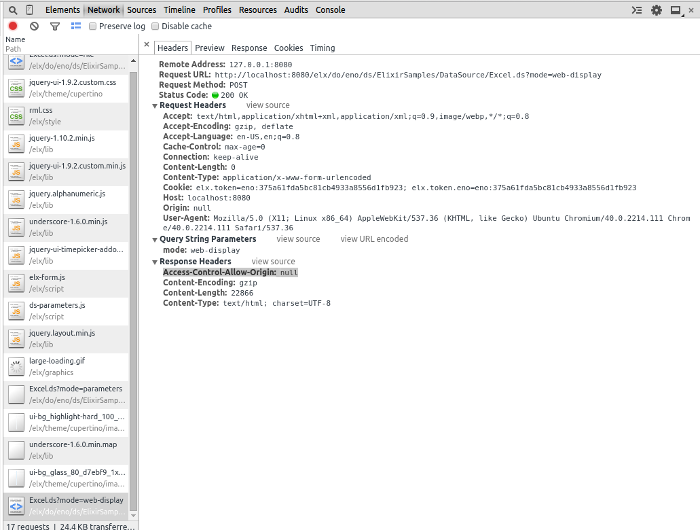Click the magnifier inspect element icon

(x=13, y=9)
